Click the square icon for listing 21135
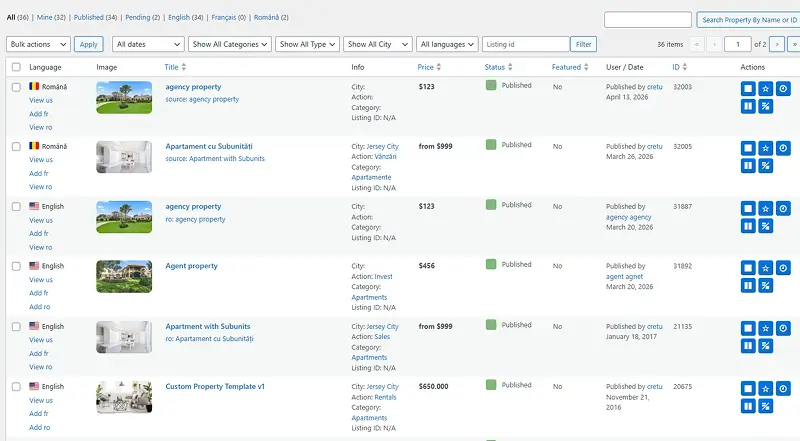This screenshot has width=800, height=441. click(x=749, y=329)
